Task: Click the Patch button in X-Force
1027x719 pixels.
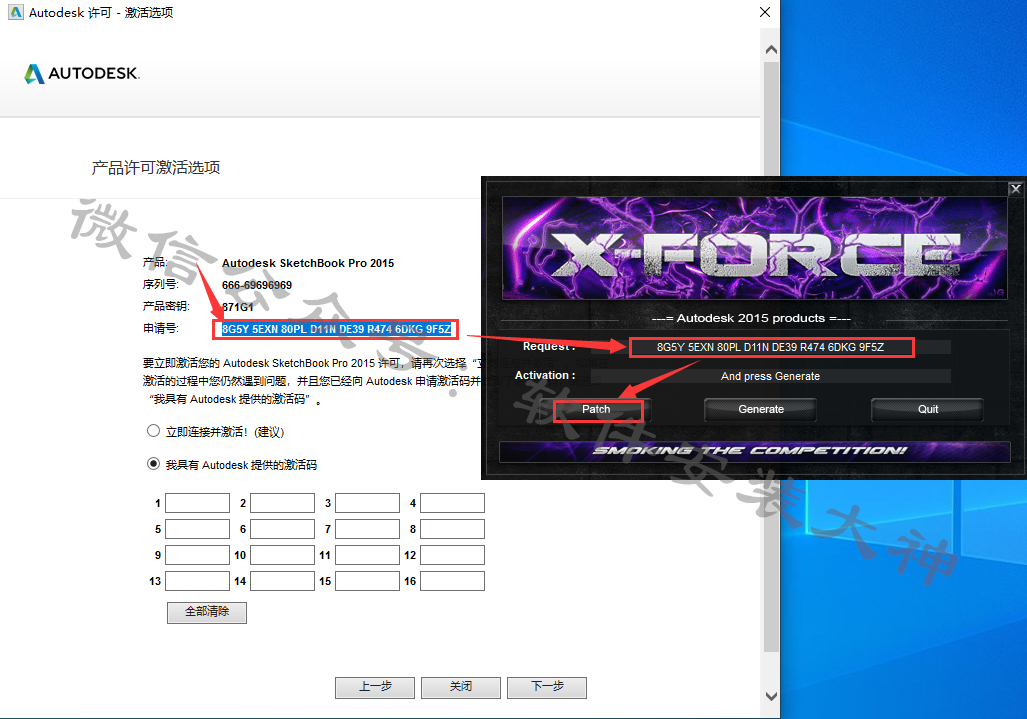Action: [596, 409]
